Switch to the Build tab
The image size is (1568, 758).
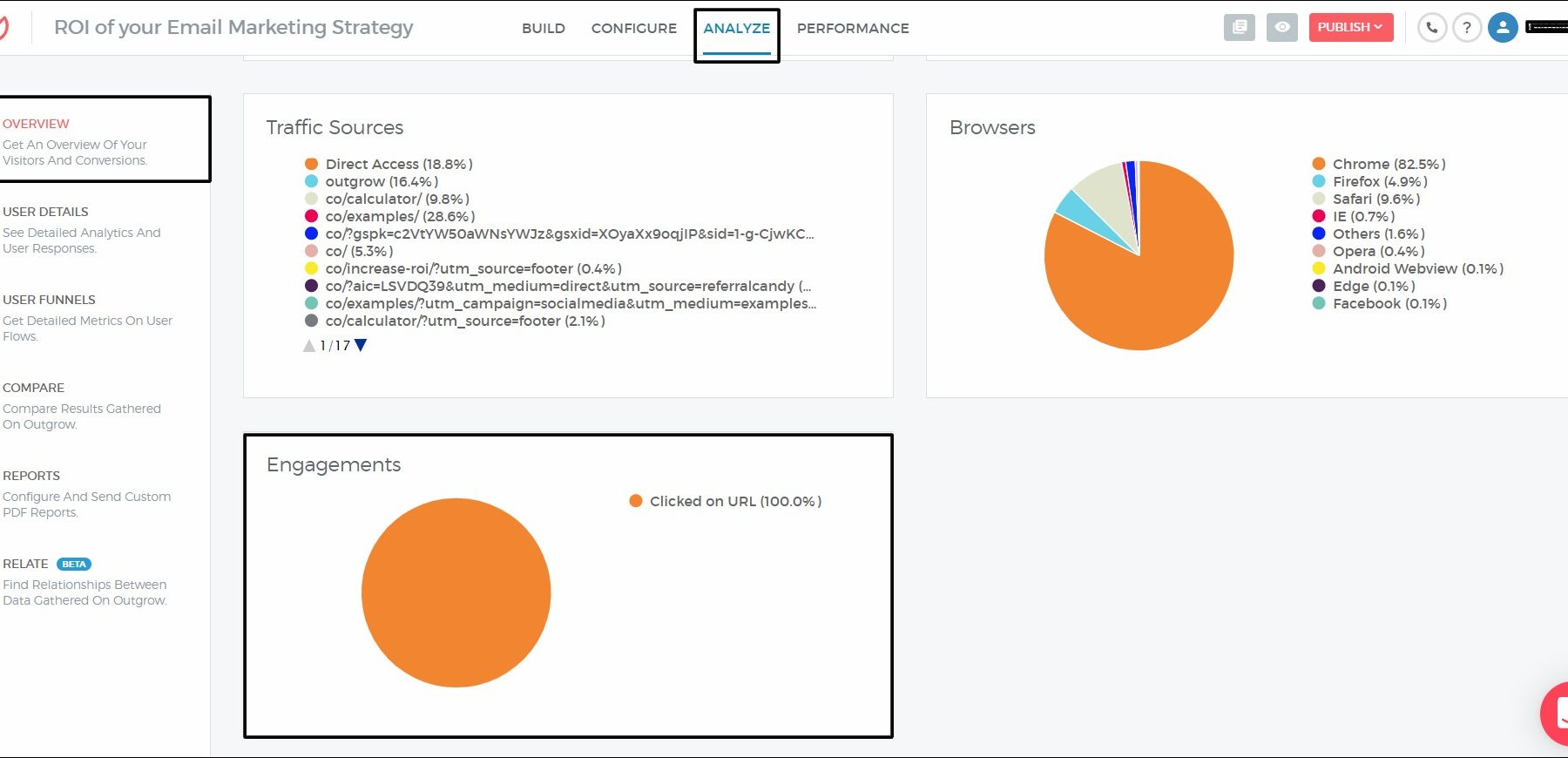(x=544, y=28)
